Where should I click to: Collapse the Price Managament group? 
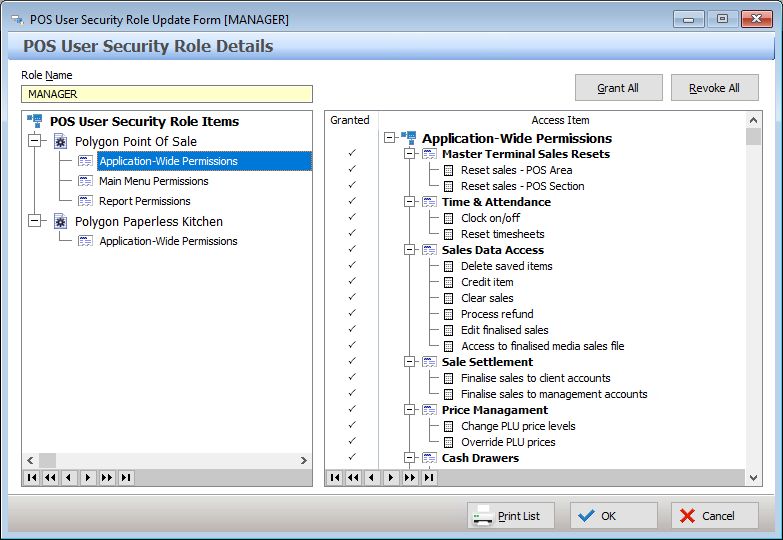409,409
